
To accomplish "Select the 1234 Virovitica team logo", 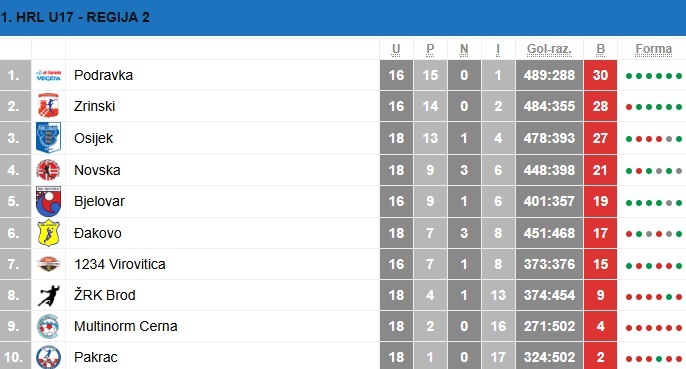I will tap(48, 264).
